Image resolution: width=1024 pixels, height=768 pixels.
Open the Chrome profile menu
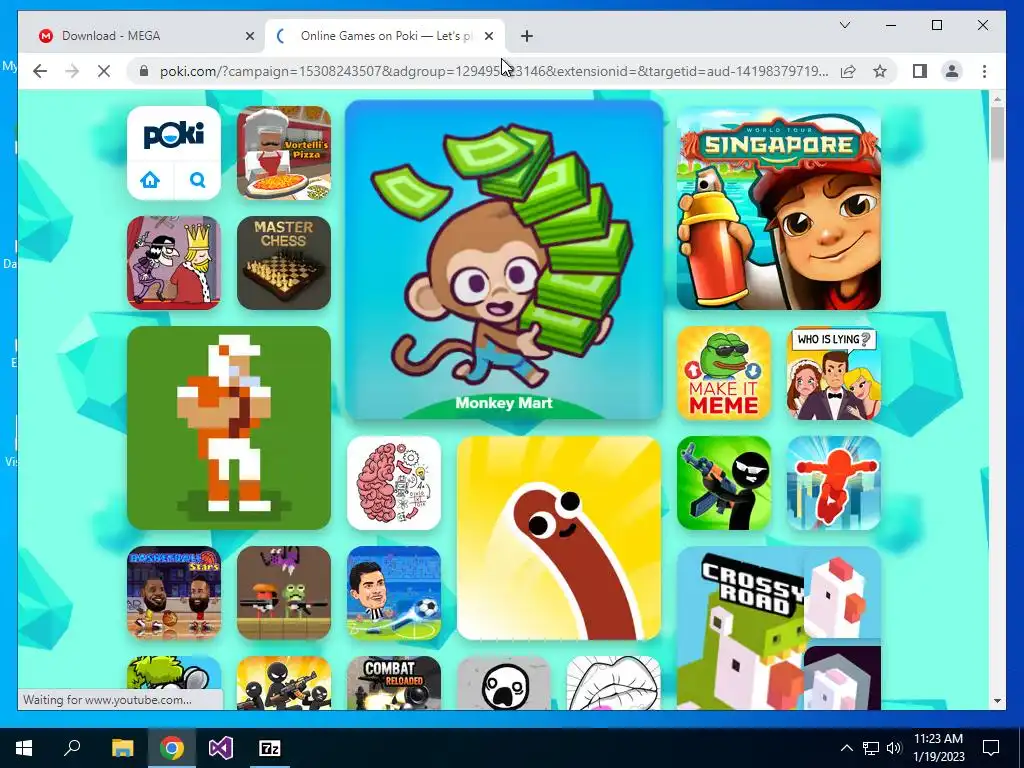(x=952, y=71)
